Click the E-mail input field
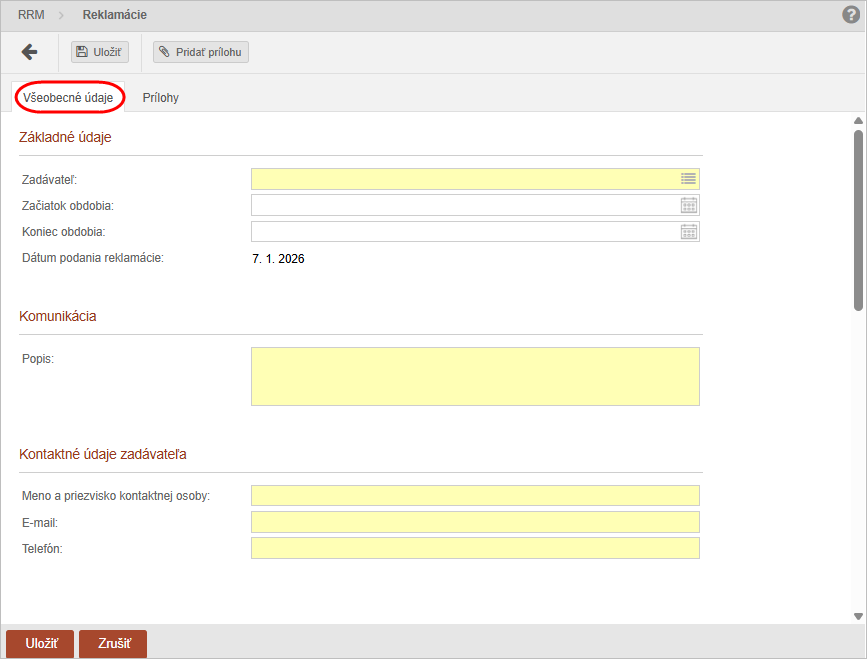The width and height of the screenshot is (867, 668). click(x=475, y=522)
